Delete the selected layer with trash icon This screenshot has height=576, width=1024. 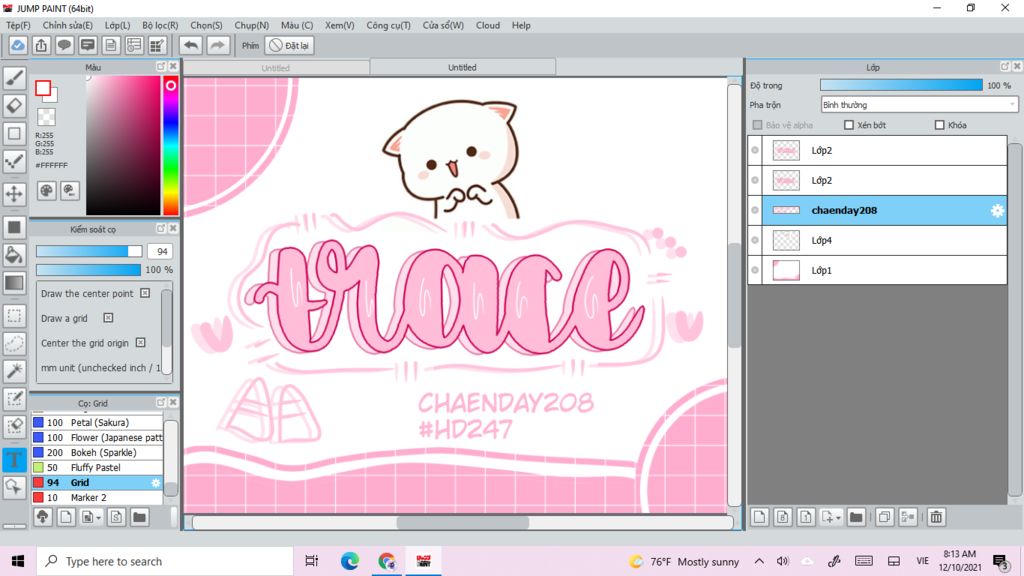[936, 517]
